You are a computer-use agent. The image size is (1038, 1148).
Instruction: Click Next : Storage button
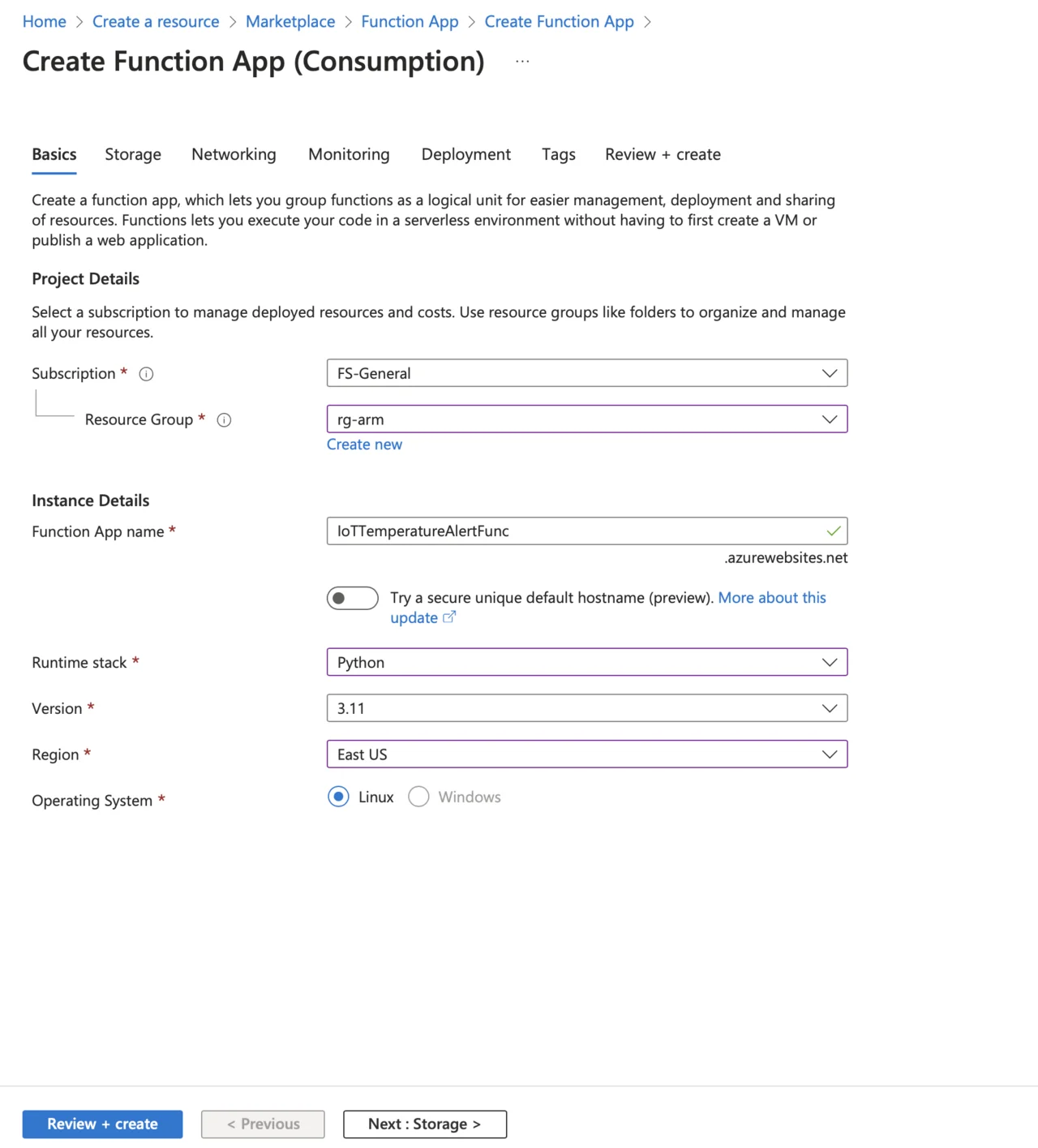point(425,1124)
